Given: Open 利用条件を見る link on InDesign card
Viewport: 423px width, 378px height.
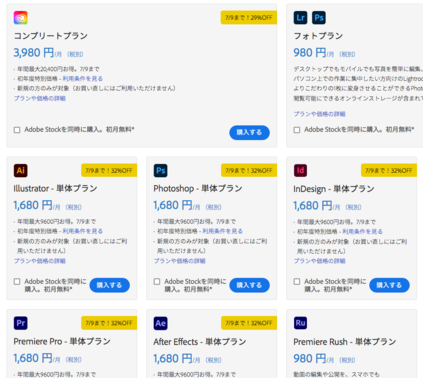Looking at the screenshot, I should pos(363,231).
